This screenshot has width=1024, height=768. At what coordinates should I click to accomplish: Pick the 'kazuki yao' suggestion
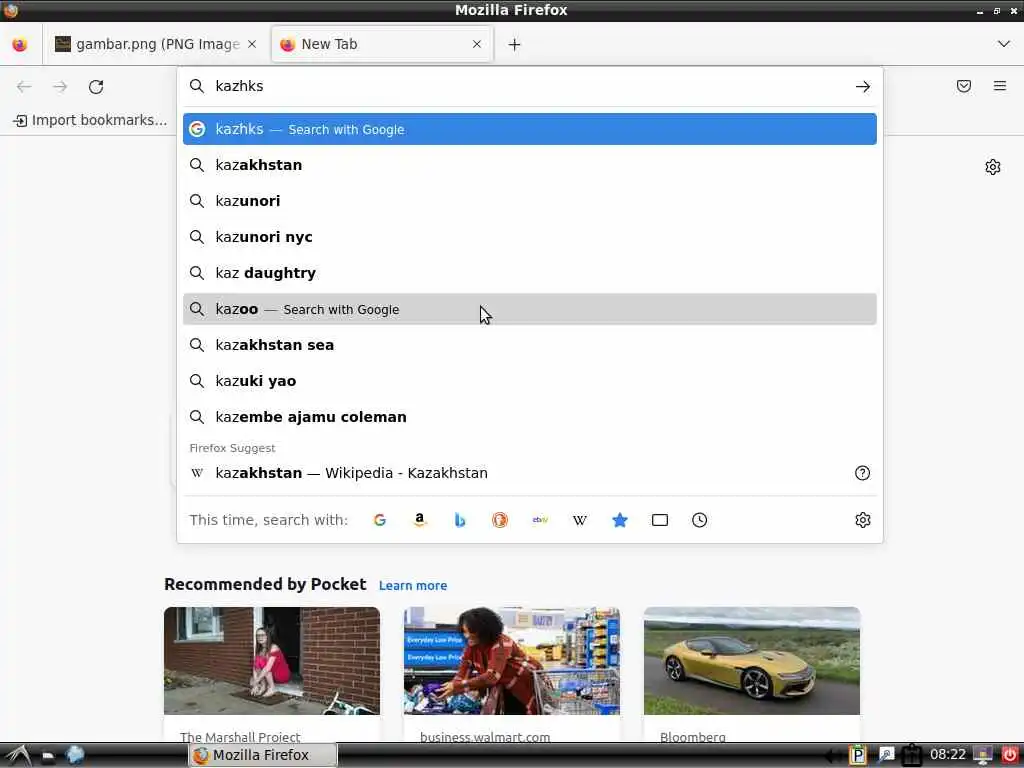pyautogui.click(x=530, y=381)
